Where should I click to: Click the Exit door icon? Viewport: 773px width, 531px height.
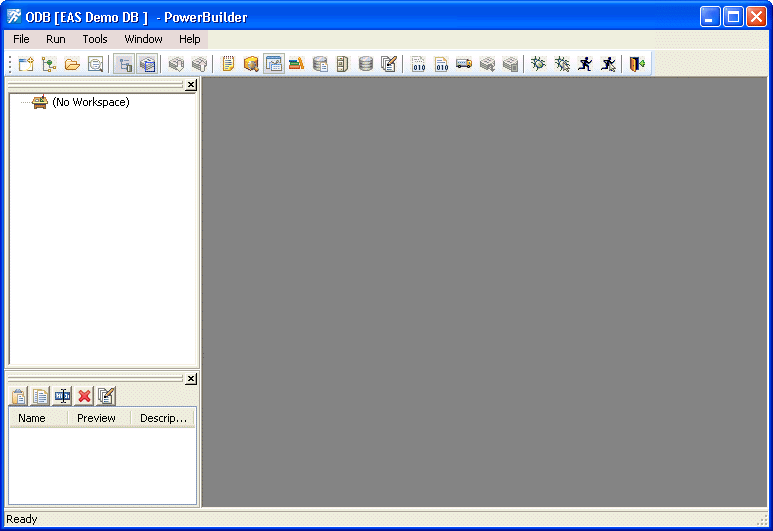tap(637, 64)
